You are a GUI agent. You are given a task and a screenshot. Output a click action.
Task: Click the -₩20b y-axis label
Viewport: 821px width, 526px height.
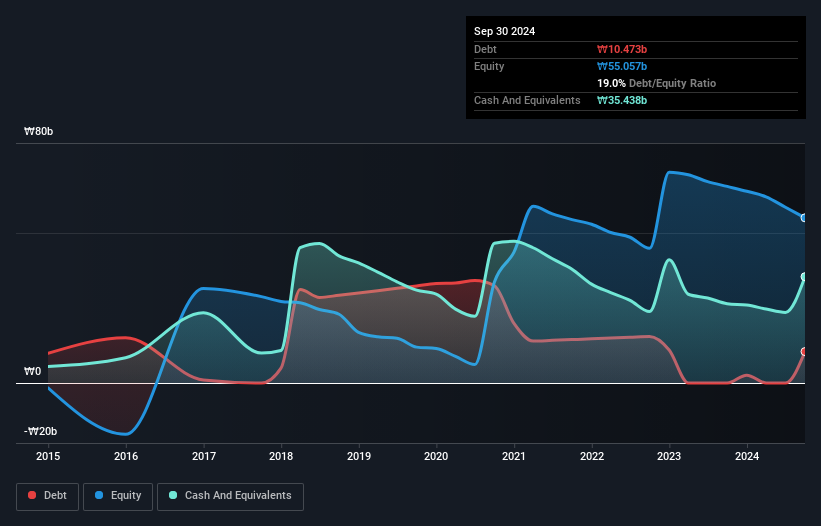click(x=41, y=431)
